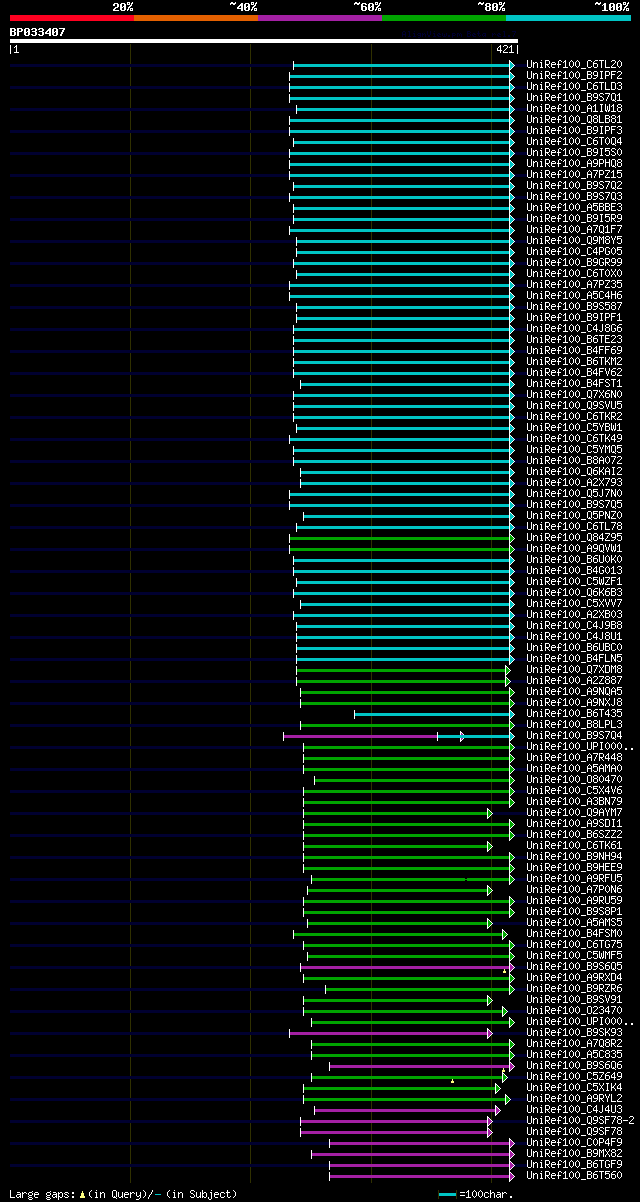Select hit label UniRef100_B9S6Q5

(574, 966)
